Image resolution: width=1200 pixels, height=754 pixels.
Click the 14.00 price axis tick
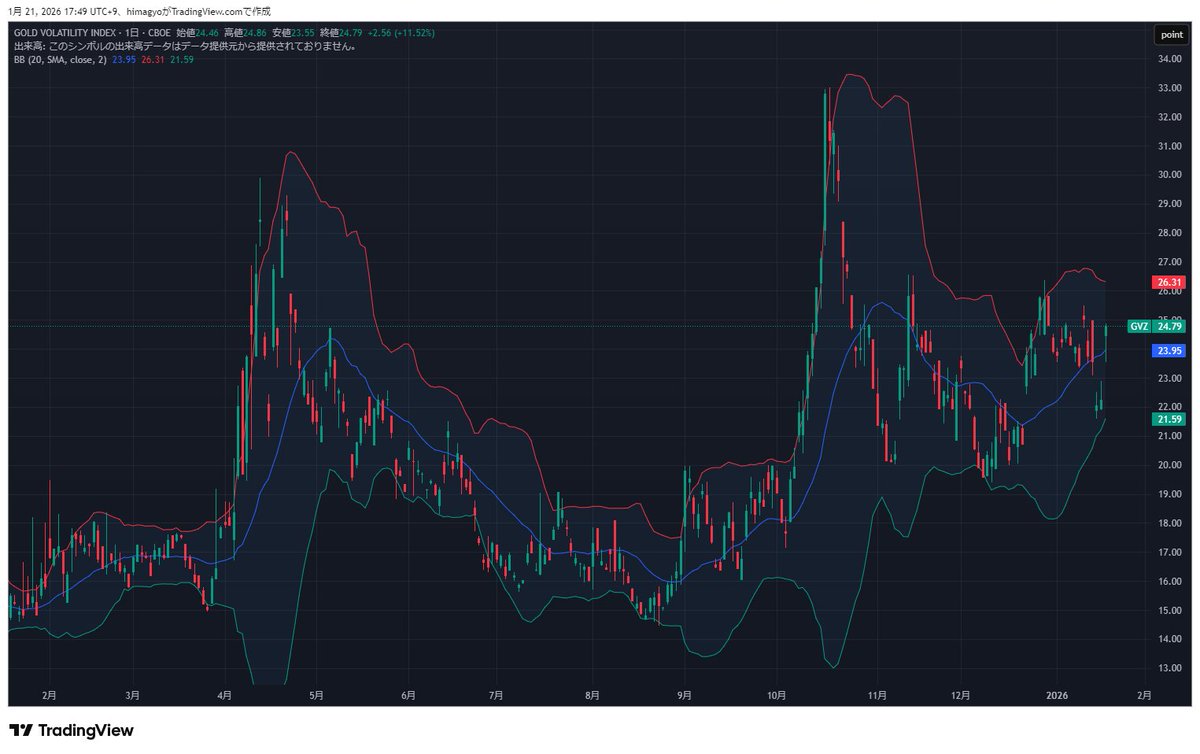point(1170,639)
